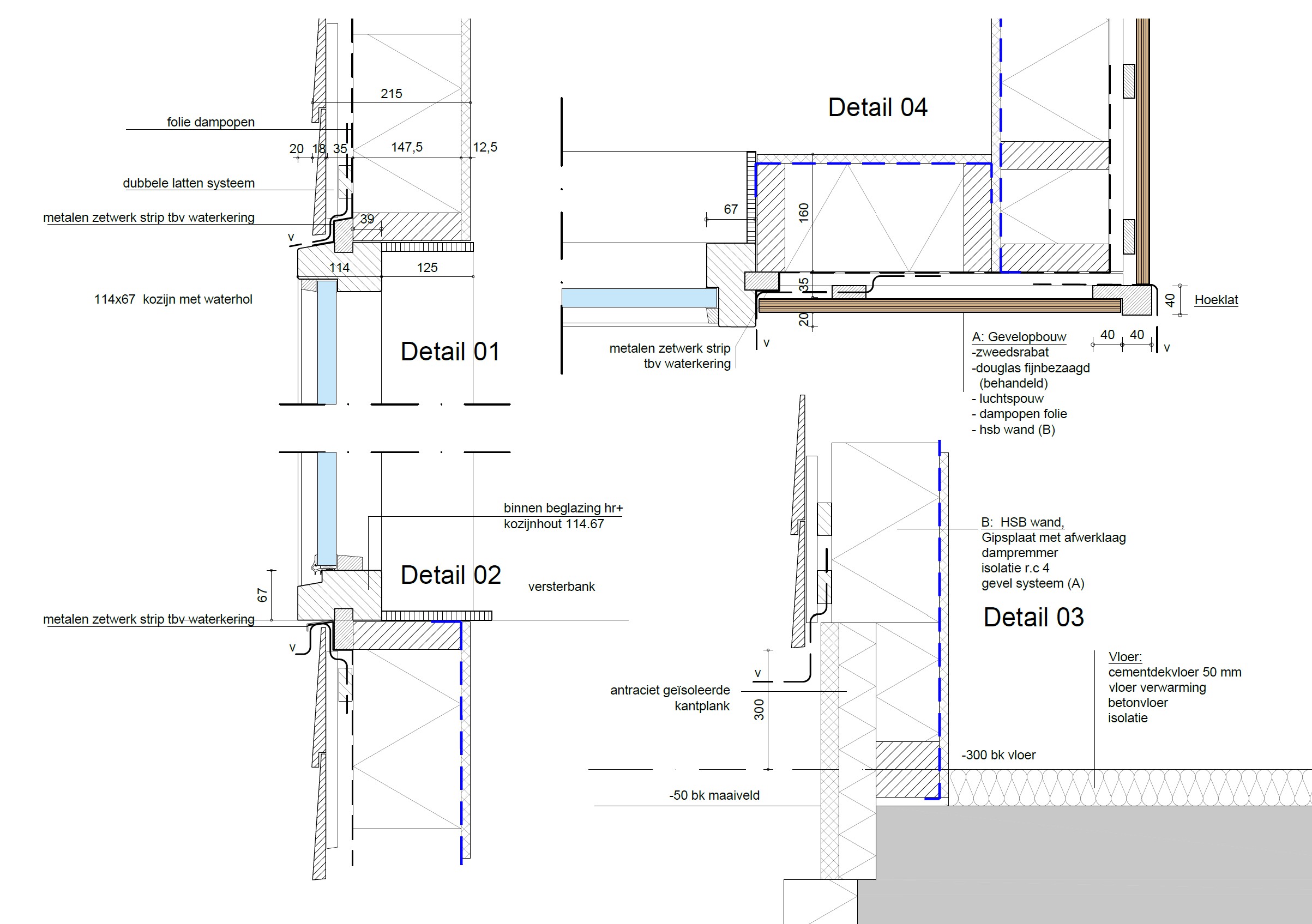The width and height of the screenshot is (1312, 924).
Task: Click the Detail 02 title text
Action: point(450,575)
